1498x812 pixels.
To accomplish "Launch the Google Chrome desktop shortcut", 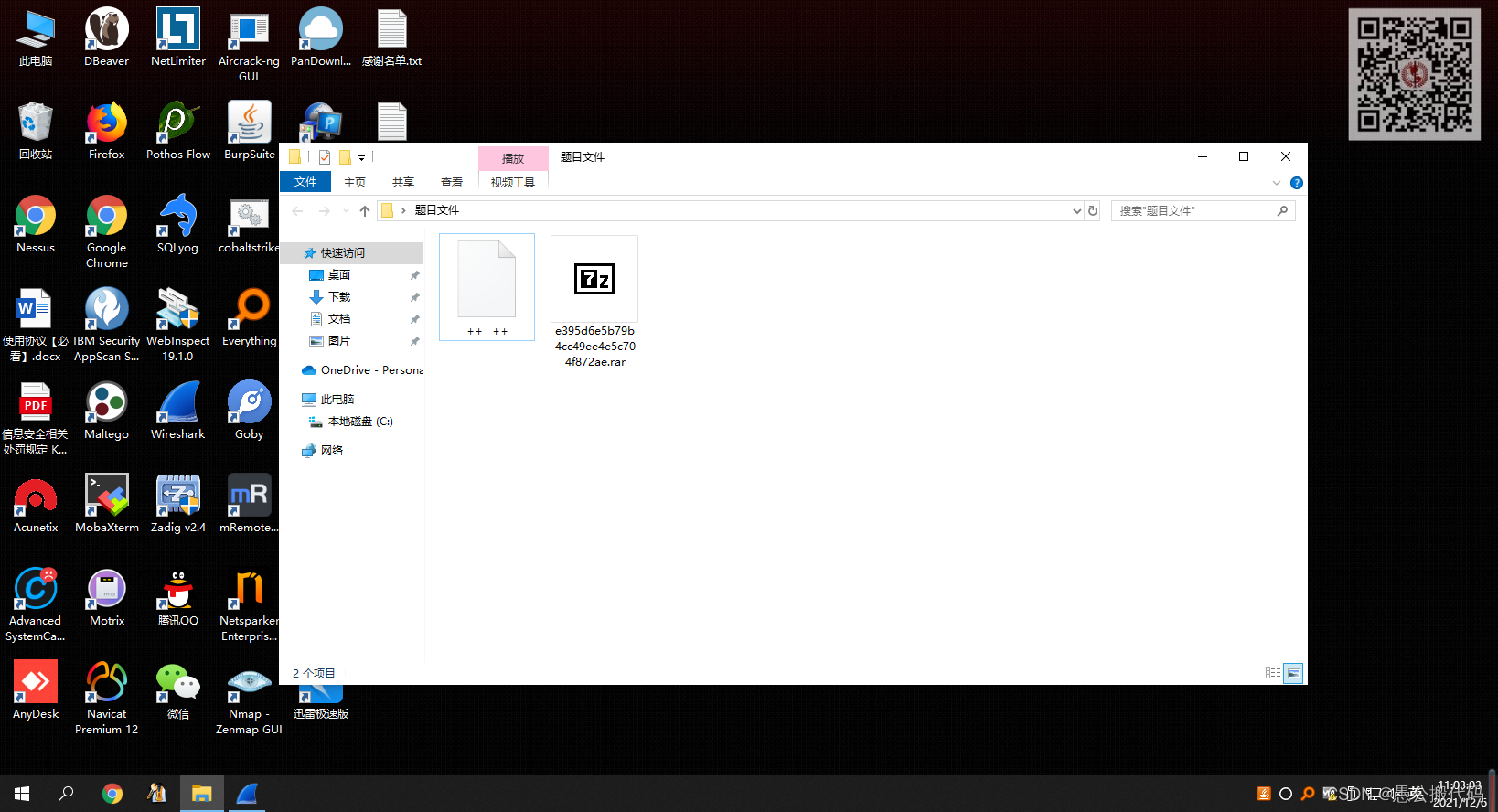I will [107, 231].
